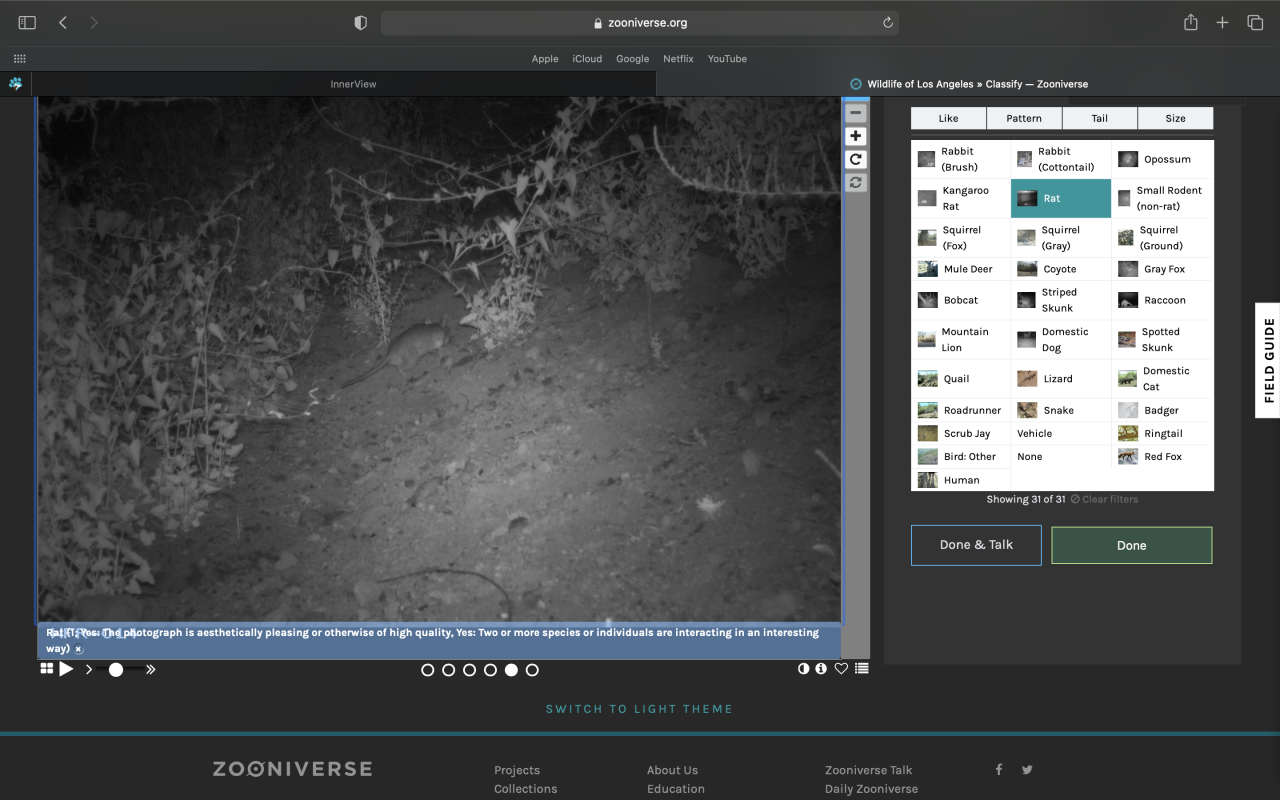Image resolution: width=1280 pixels, height=800 pixels.
Task: Expand the Like filter dropdown
Action: pos(948,118)
